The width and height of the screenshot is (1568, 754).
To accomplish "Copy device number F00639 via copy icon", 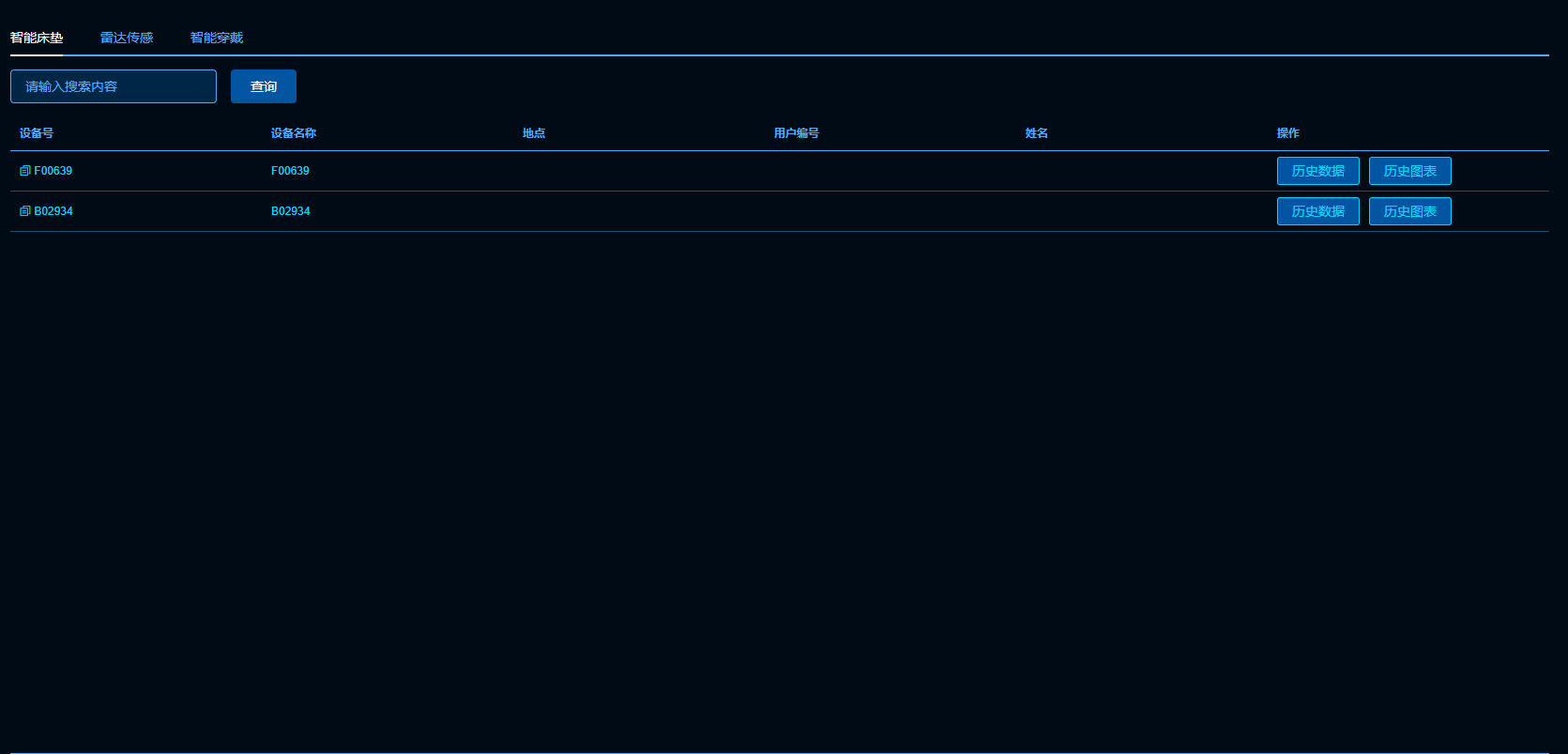I will [25, 171].
